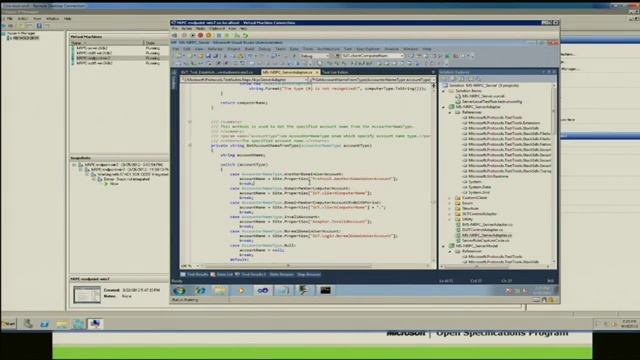
Task: Collapse the summary comment outlining region in code
Action: click(190, 122)
